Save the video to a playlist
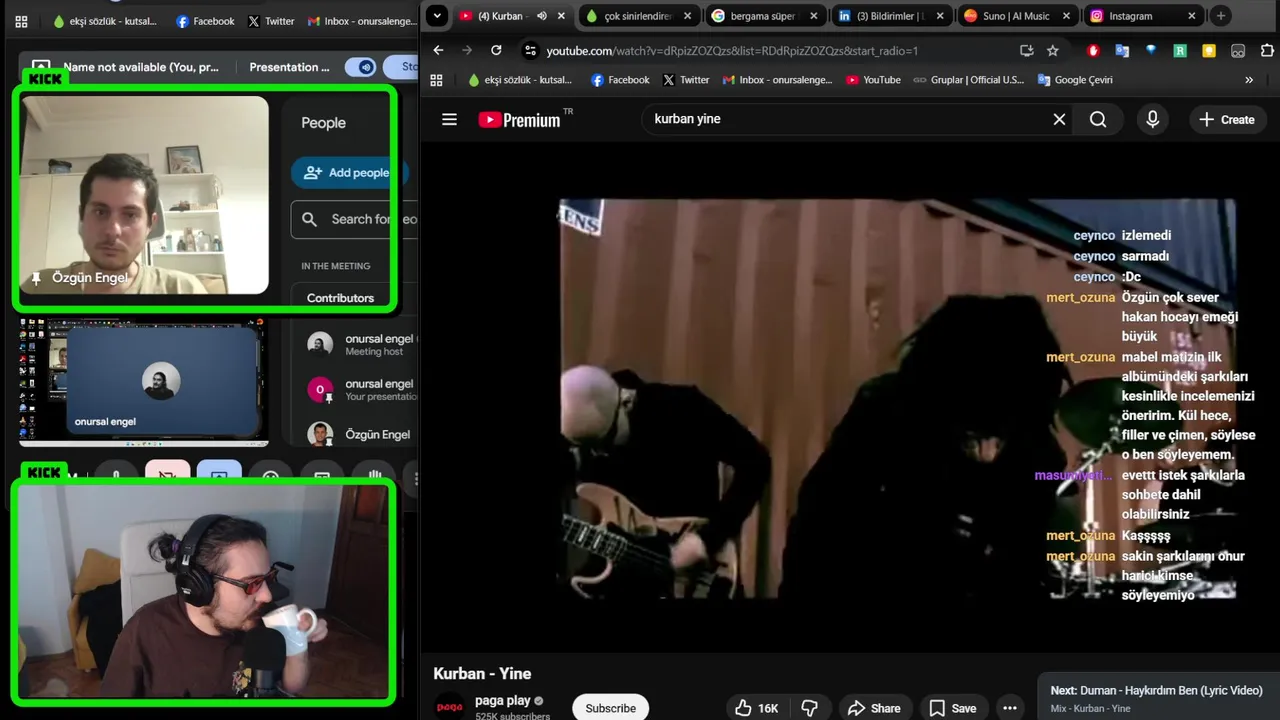The image size is (1280, 720). click(x=952, y=708)
